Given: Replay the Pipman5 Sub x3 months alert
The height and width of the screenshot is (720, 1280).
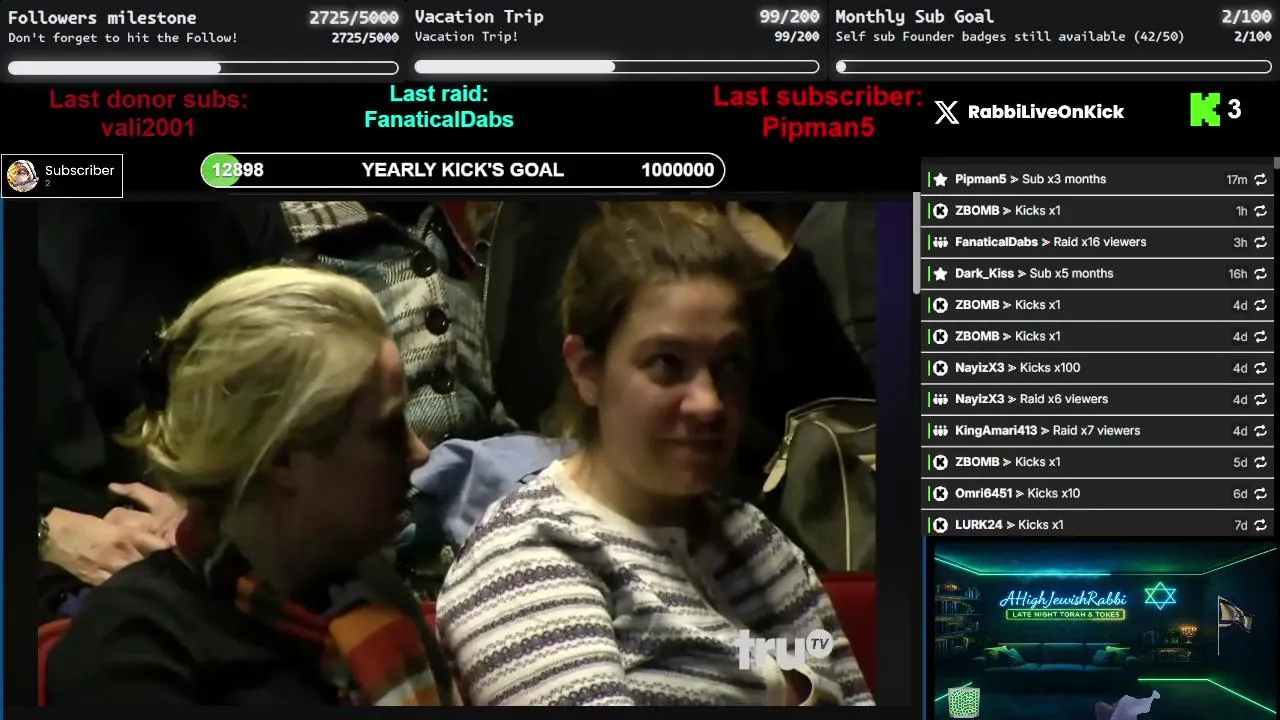Looking at the screenshot, I should point(1260,180).
